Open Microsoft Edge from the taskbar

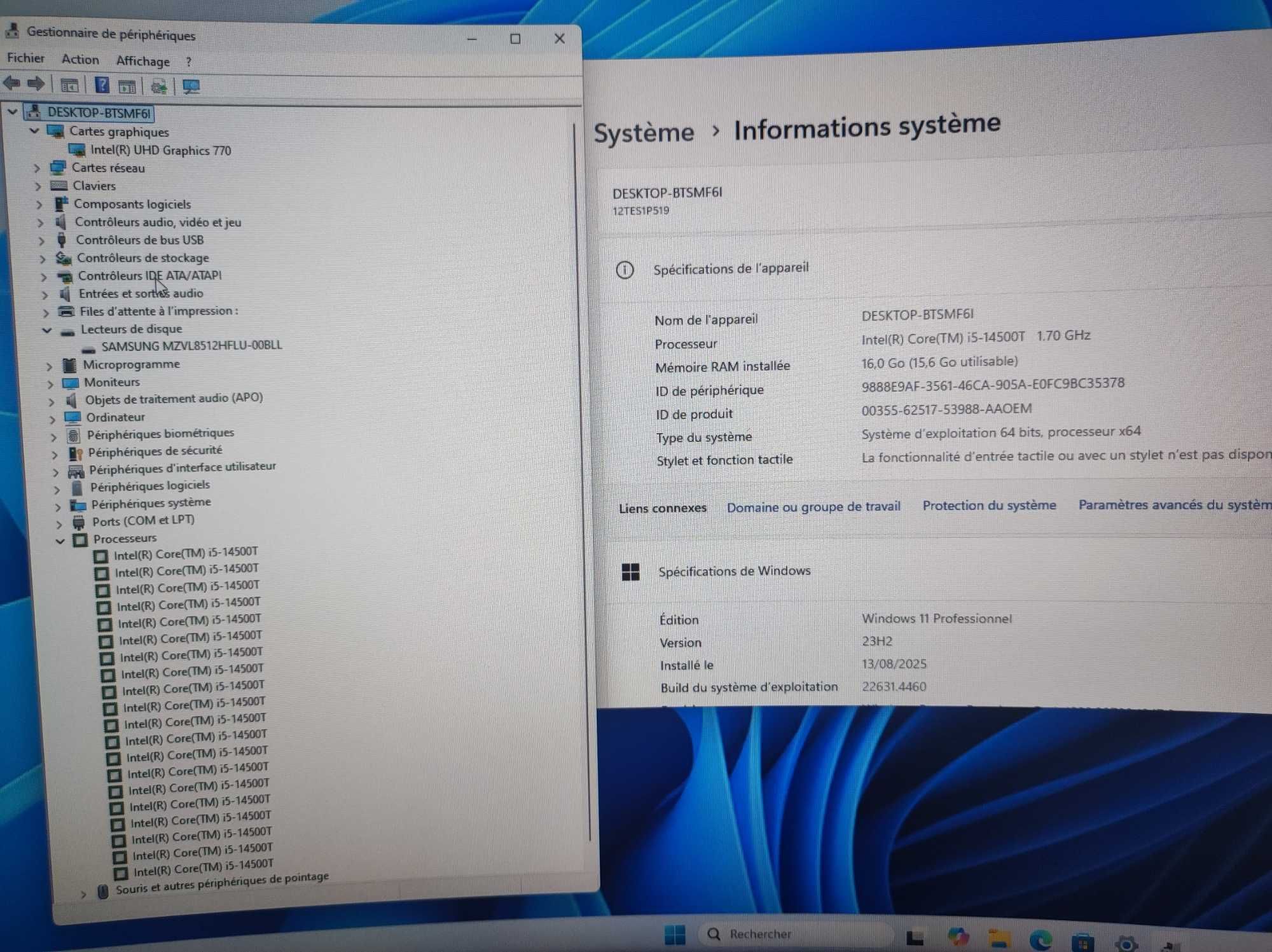(1041, 939)
